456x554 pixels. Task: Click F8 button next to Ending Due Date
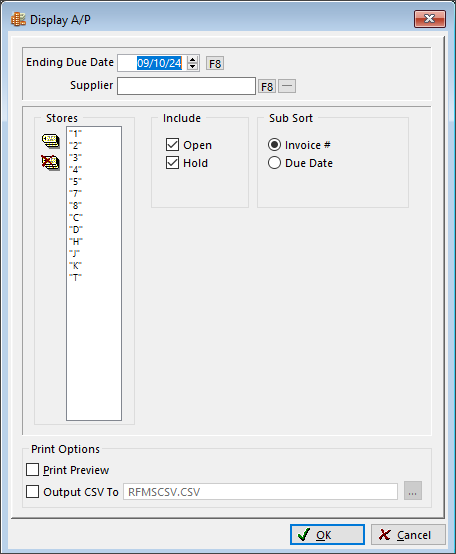pos(215,64)
